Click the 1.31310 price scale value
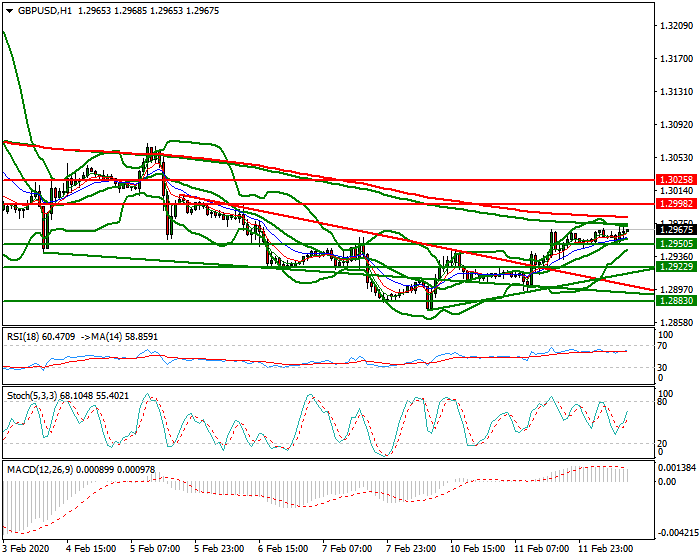The width and height of the screenshot is (700, 560). click(676, 92)
